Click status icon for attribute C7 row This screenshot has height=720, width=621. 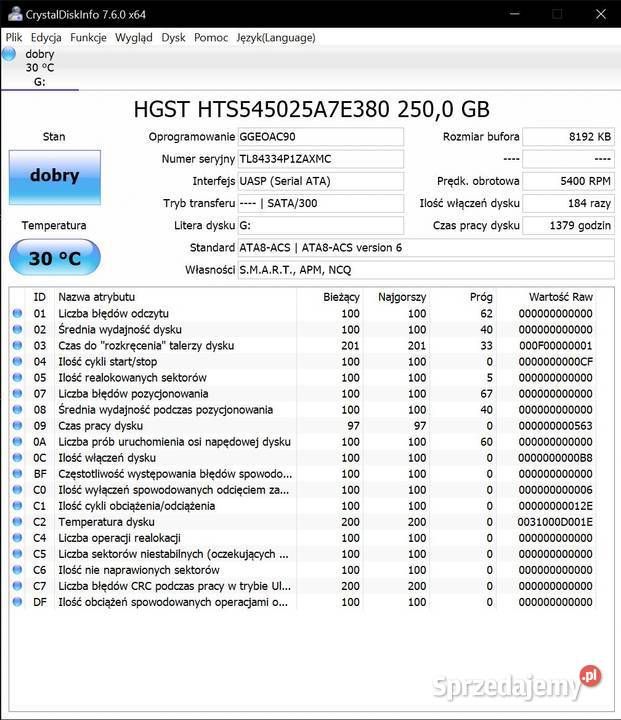pyautogui.click(x=17, y=586)
